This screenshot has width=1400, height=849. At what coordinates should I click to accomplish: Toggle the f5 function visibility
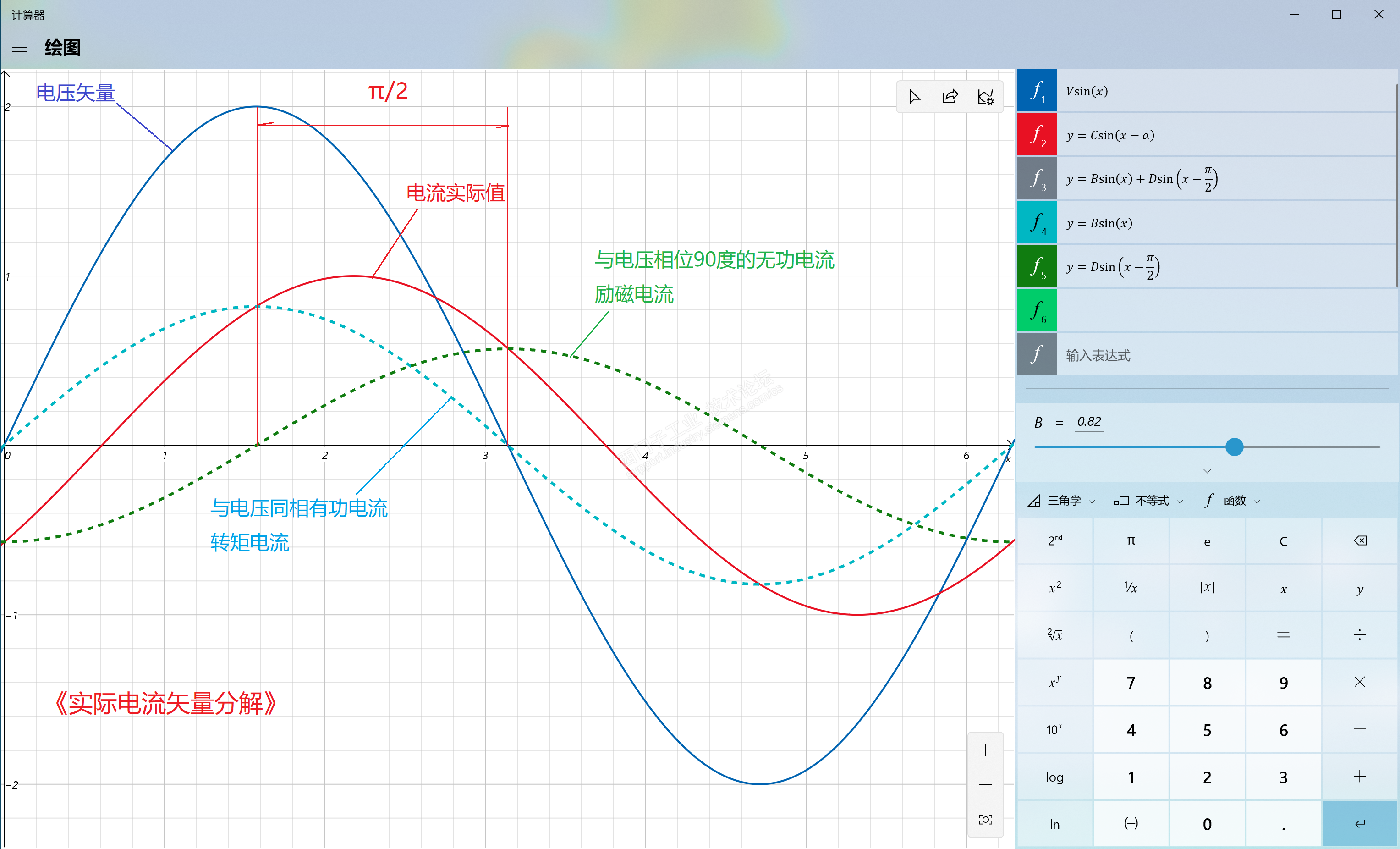1037,267
